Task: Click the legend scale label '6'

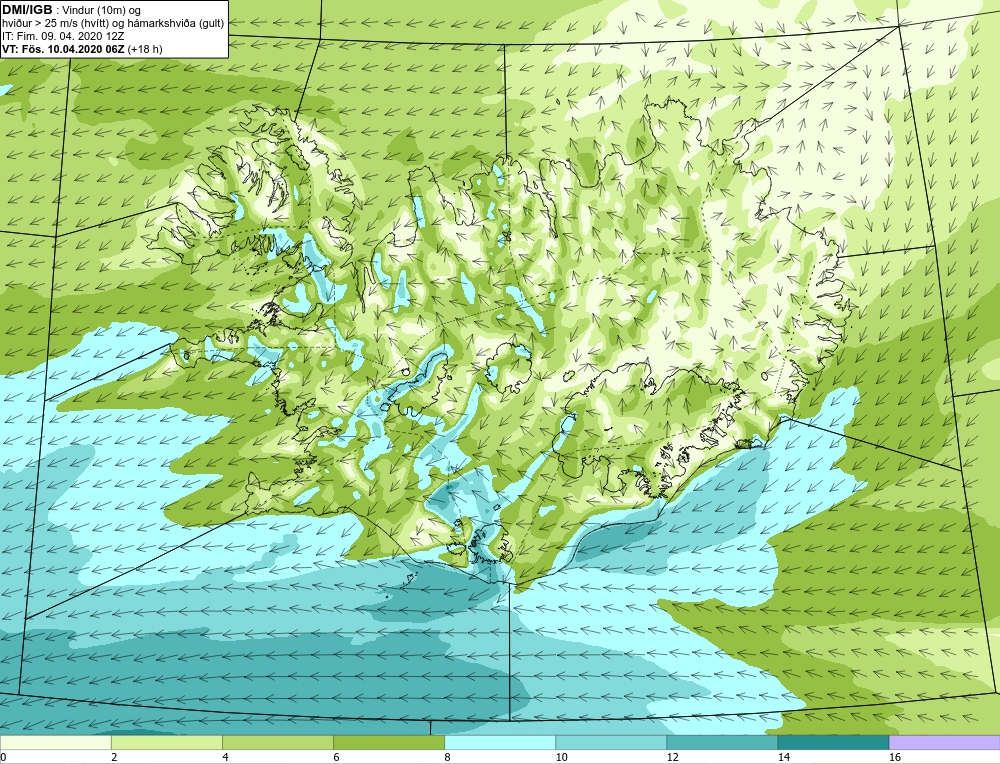Action: tap(336, 757)
